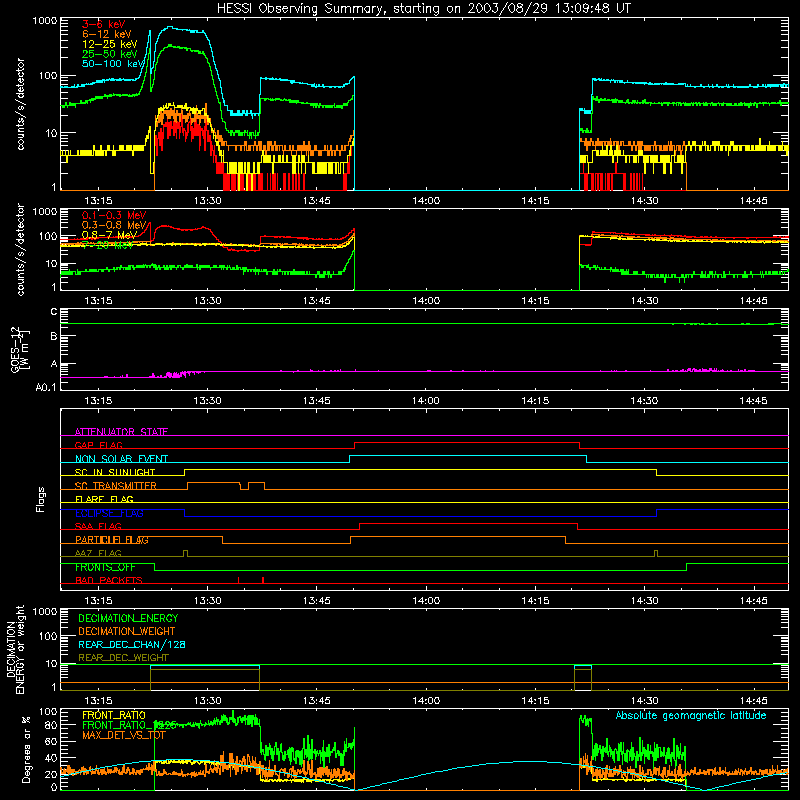Select the PARTICLE_FLAG label
Image resolution: width=800 pixels, height=800 pixels.
coord(112,540)
